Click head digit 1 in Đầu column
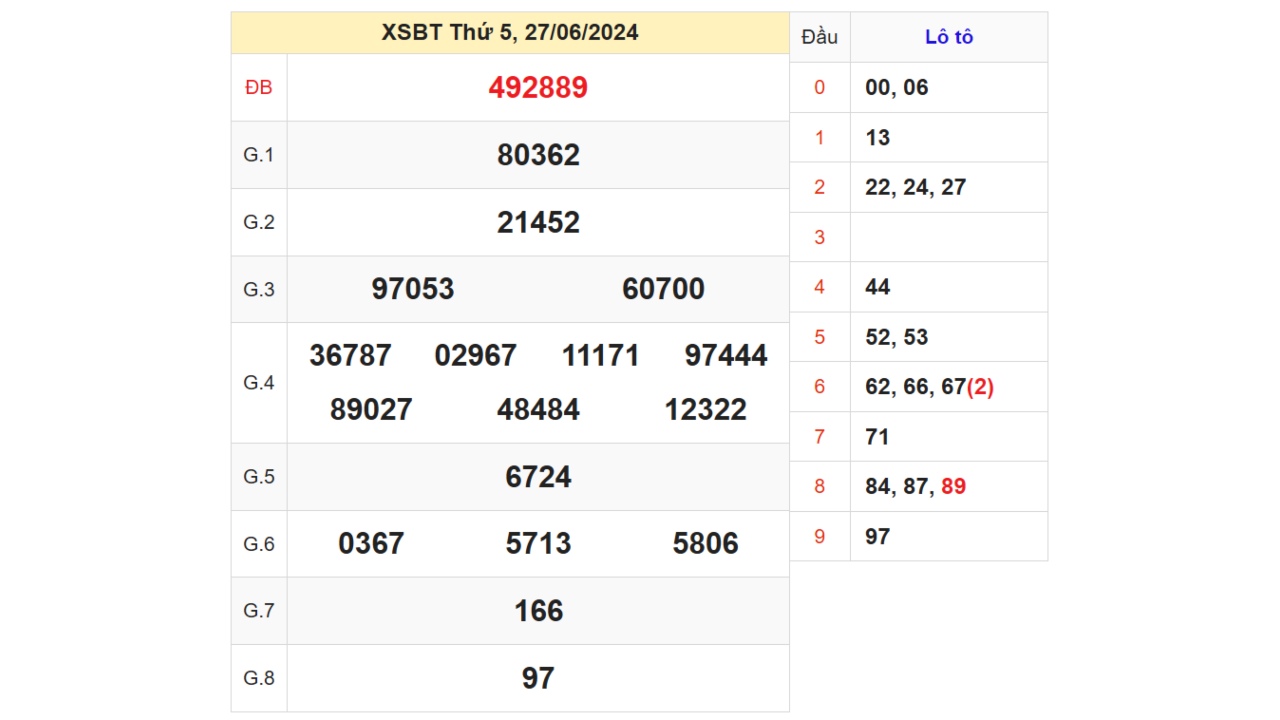 (820, 137)
